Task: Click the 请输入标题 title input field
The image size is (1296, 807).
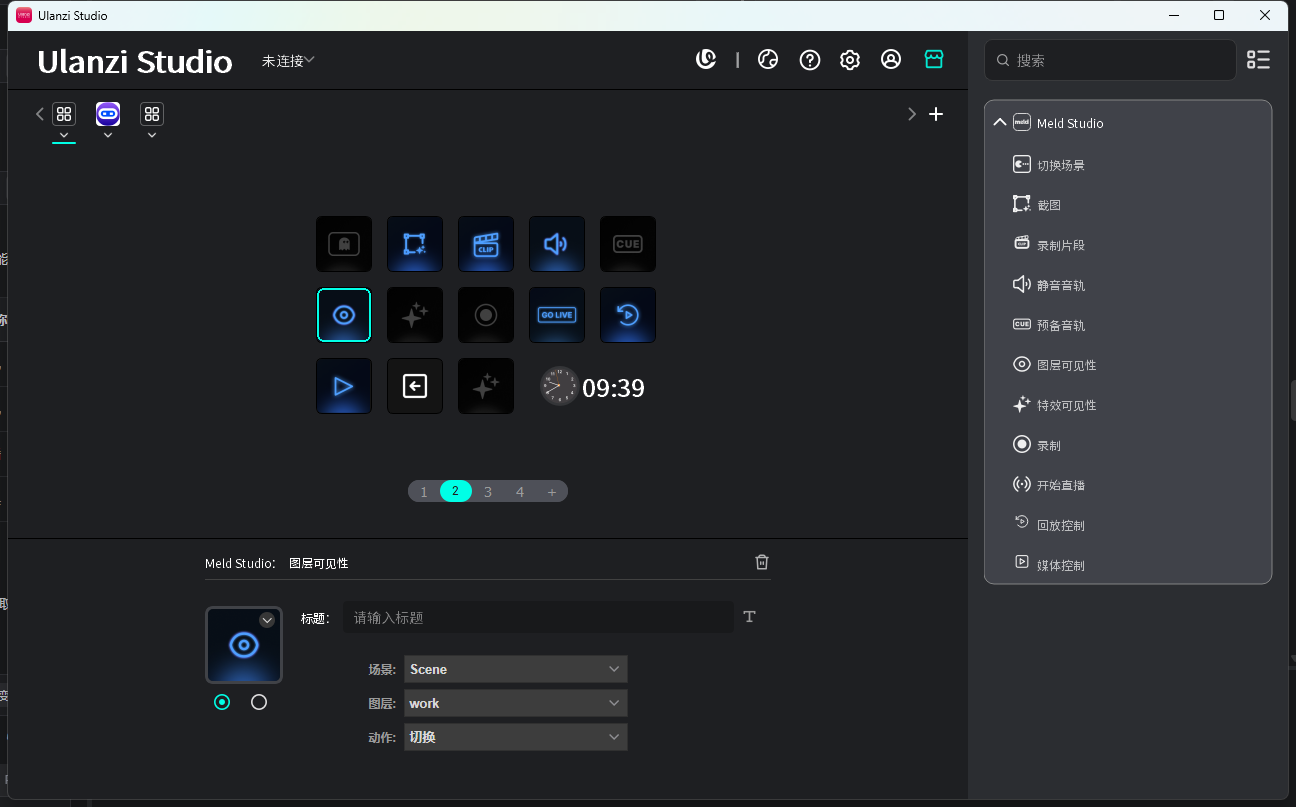Action: [538, 617]
